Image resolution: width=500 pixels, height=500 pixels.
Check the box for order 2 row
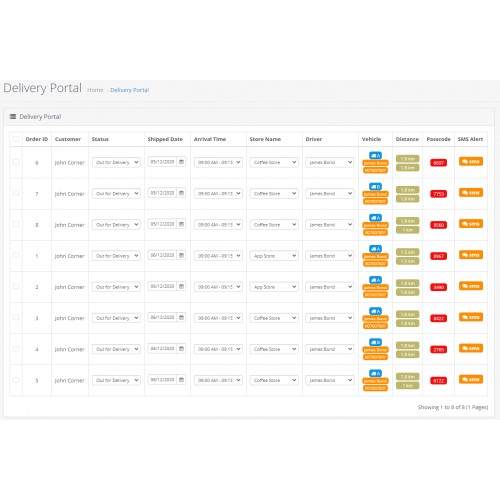[16, 286]
